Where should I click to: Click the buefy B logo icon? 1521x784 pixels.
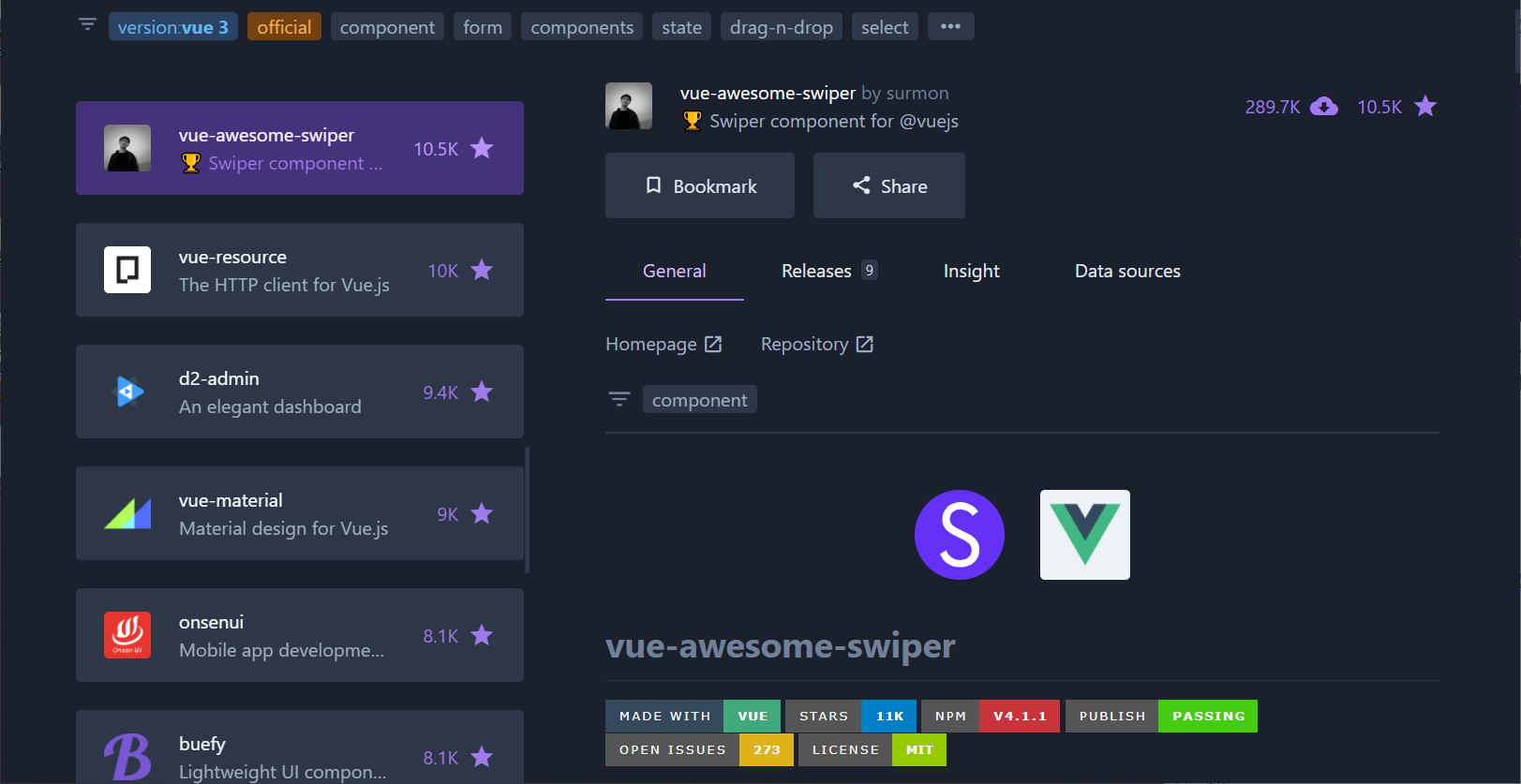(127, 756)
